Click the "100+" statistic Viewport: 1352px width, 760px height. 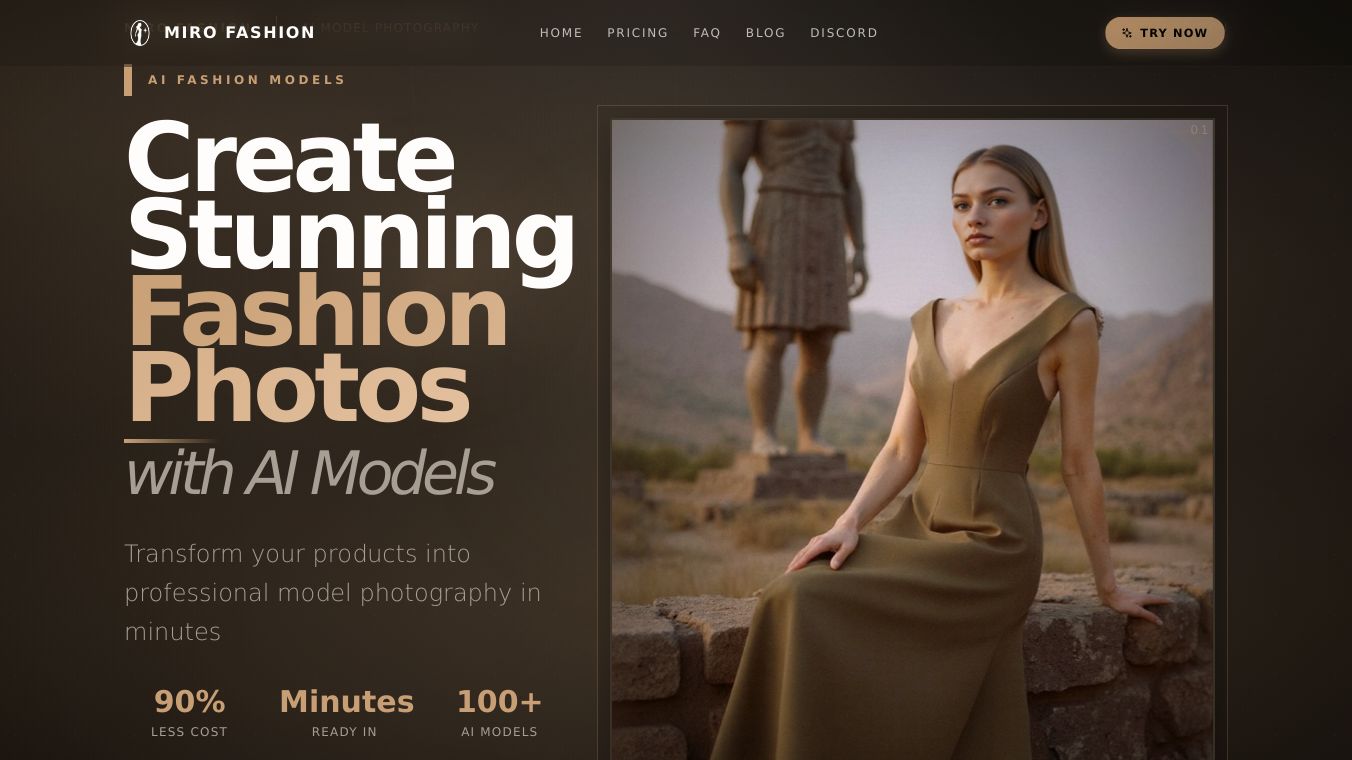pos(499,702)
